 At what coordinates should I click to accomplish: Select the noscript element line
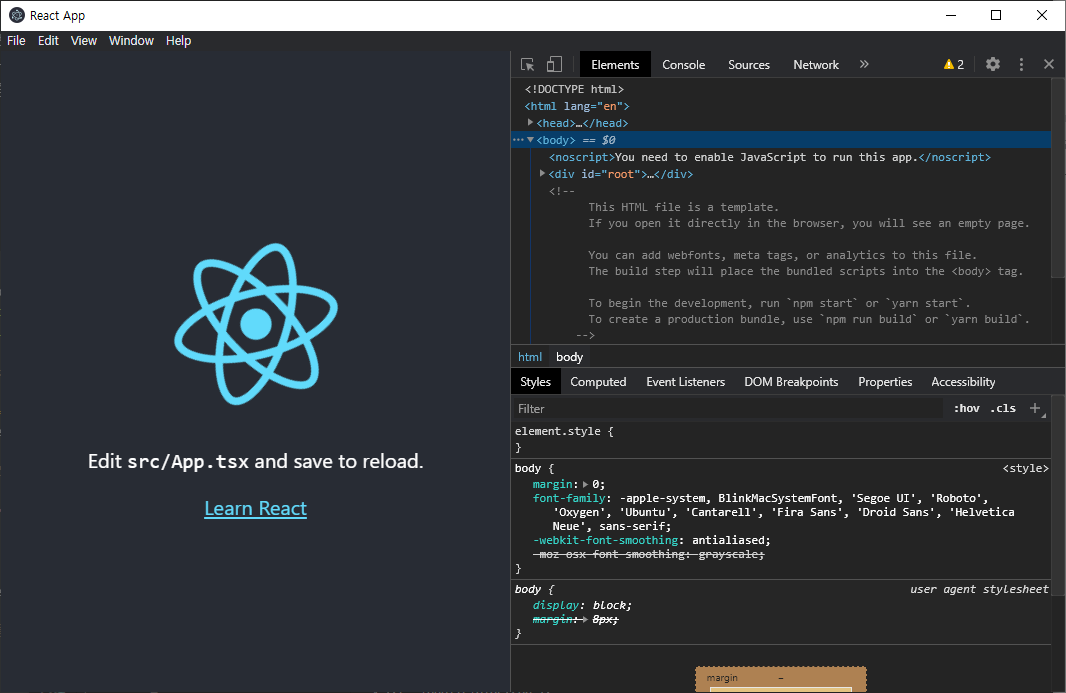point(770,157)
